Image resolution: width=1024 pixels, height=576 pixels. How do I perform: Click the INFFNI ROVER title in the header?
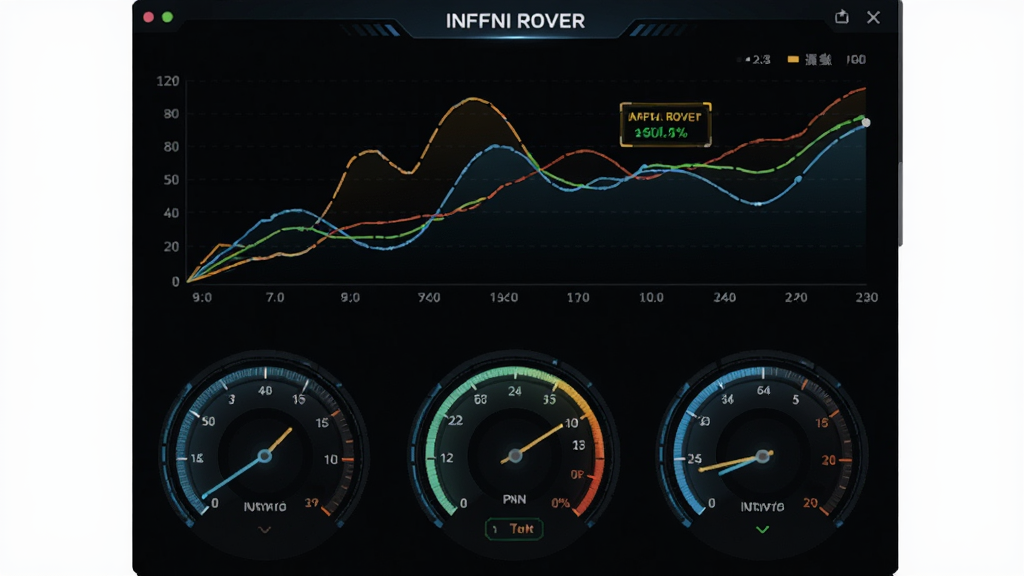click(x=515, y=21)
